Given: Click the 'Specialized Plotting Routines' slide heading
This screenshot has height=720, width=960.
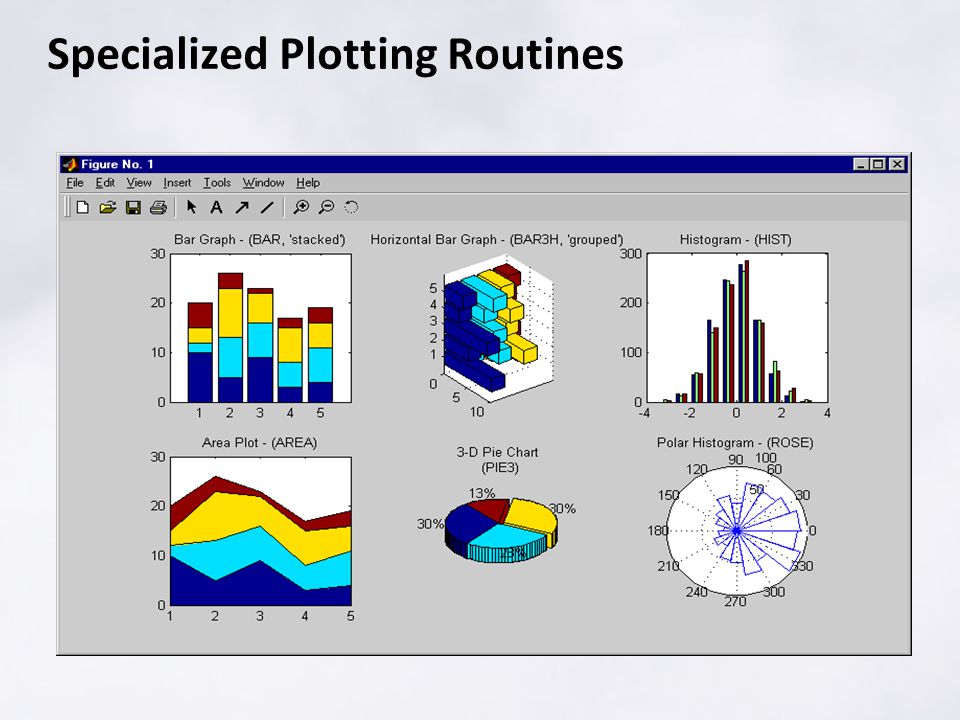Looking at the screenshot, I should (x=335, y=54).
